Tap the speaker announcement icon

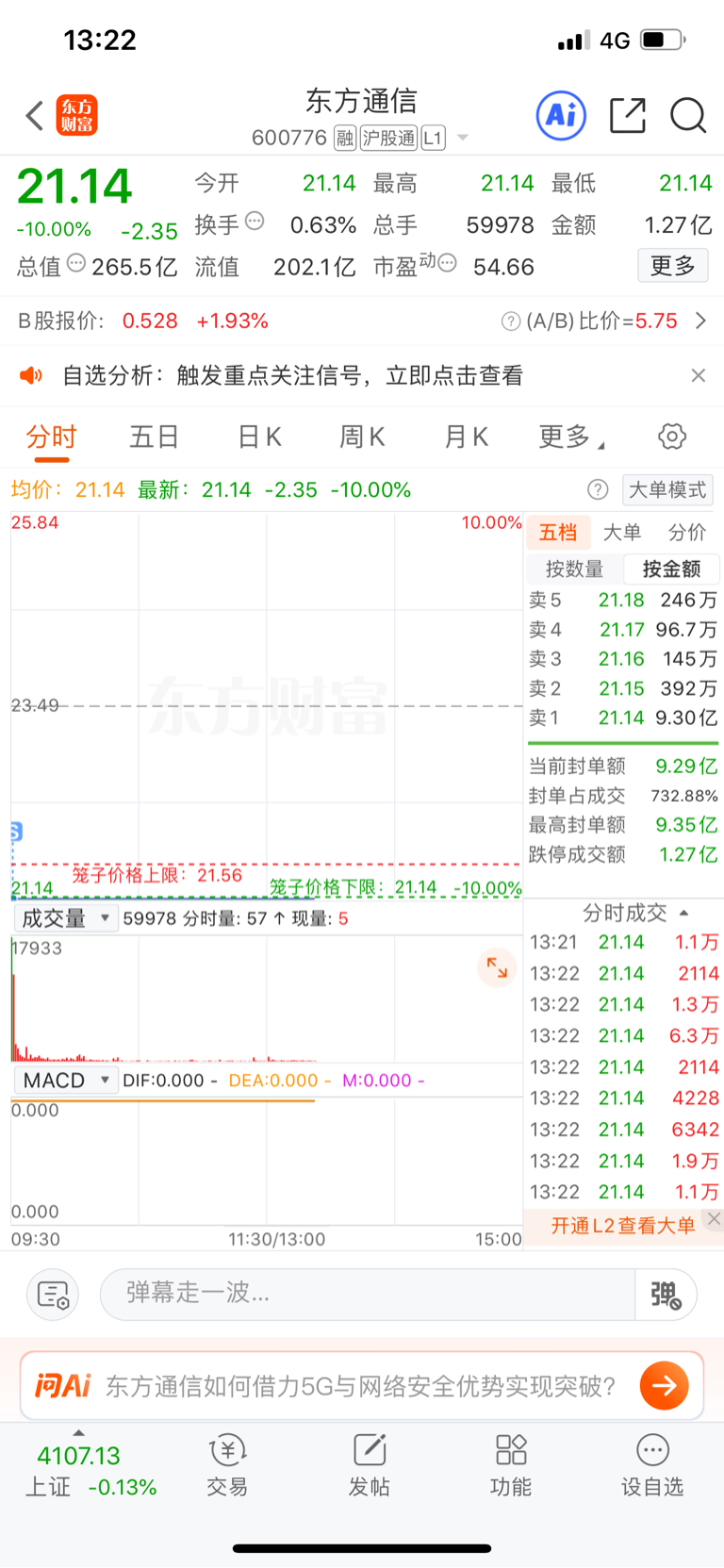tap(31, 375)
